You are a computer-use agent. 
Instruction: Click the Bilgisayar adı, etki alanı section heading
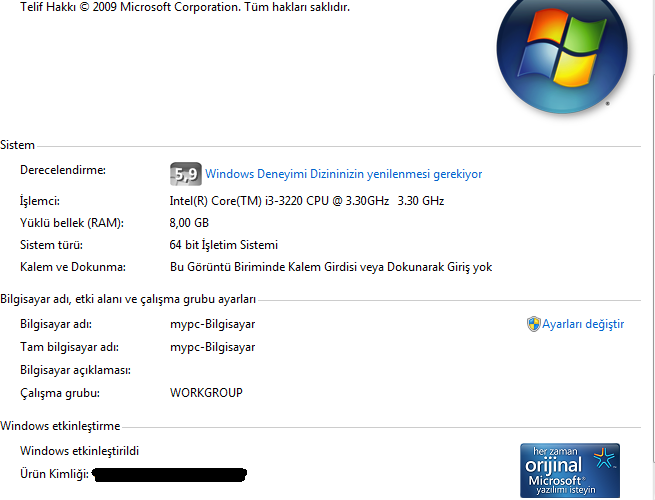pos(128,299)
